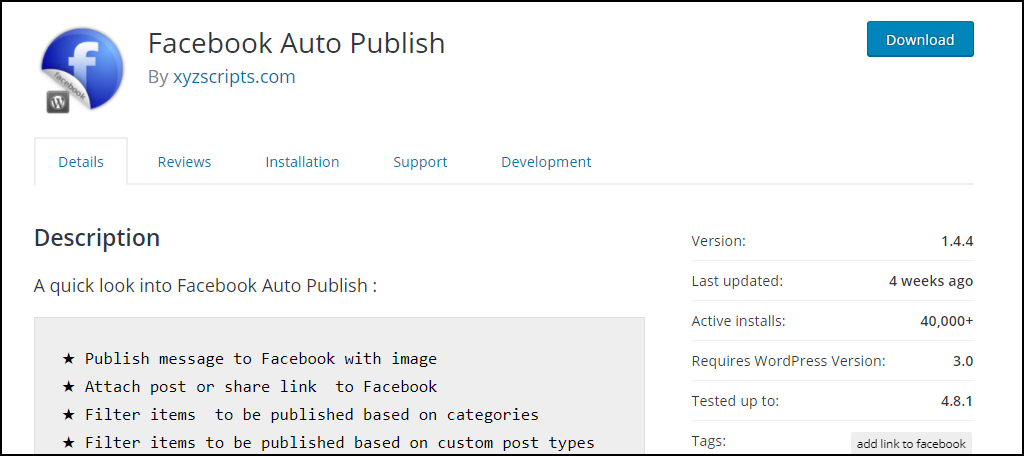
Task: View the Development tab
Action: pyautogui.click(x=546, y=161)
